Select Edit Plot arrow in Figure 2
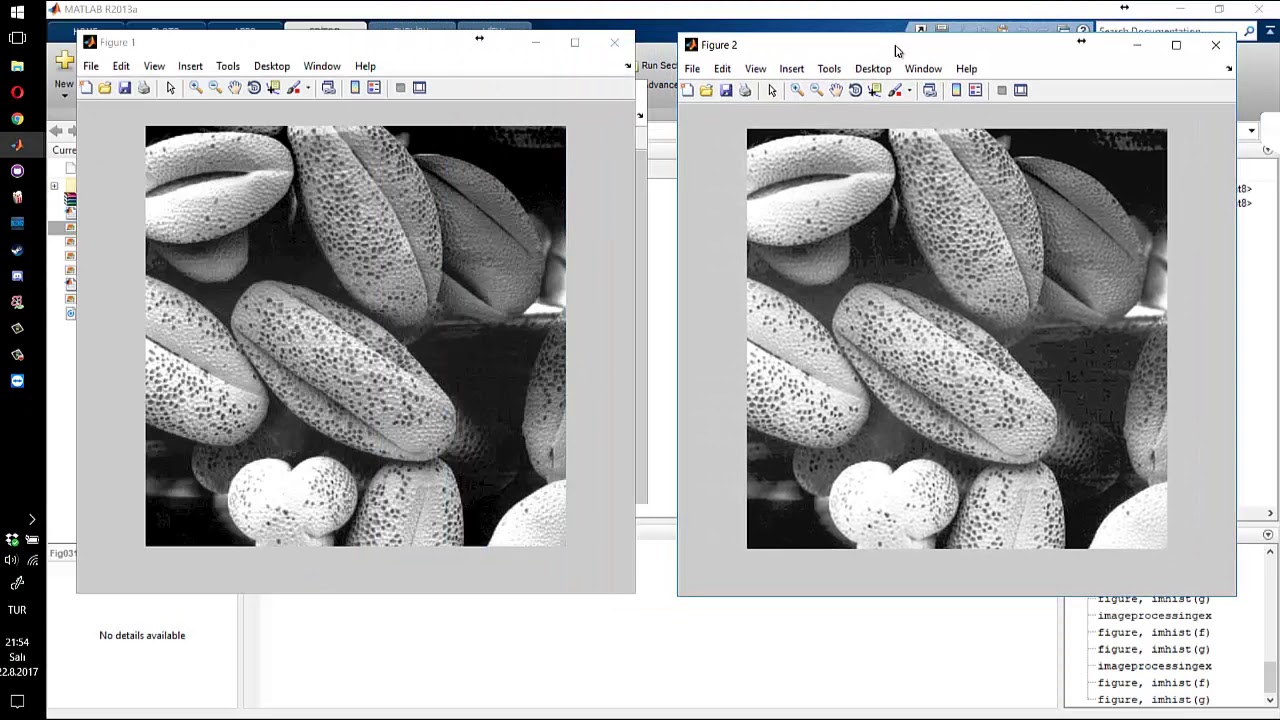Screen dimensions: 1280x720 (x=772, y=90)
